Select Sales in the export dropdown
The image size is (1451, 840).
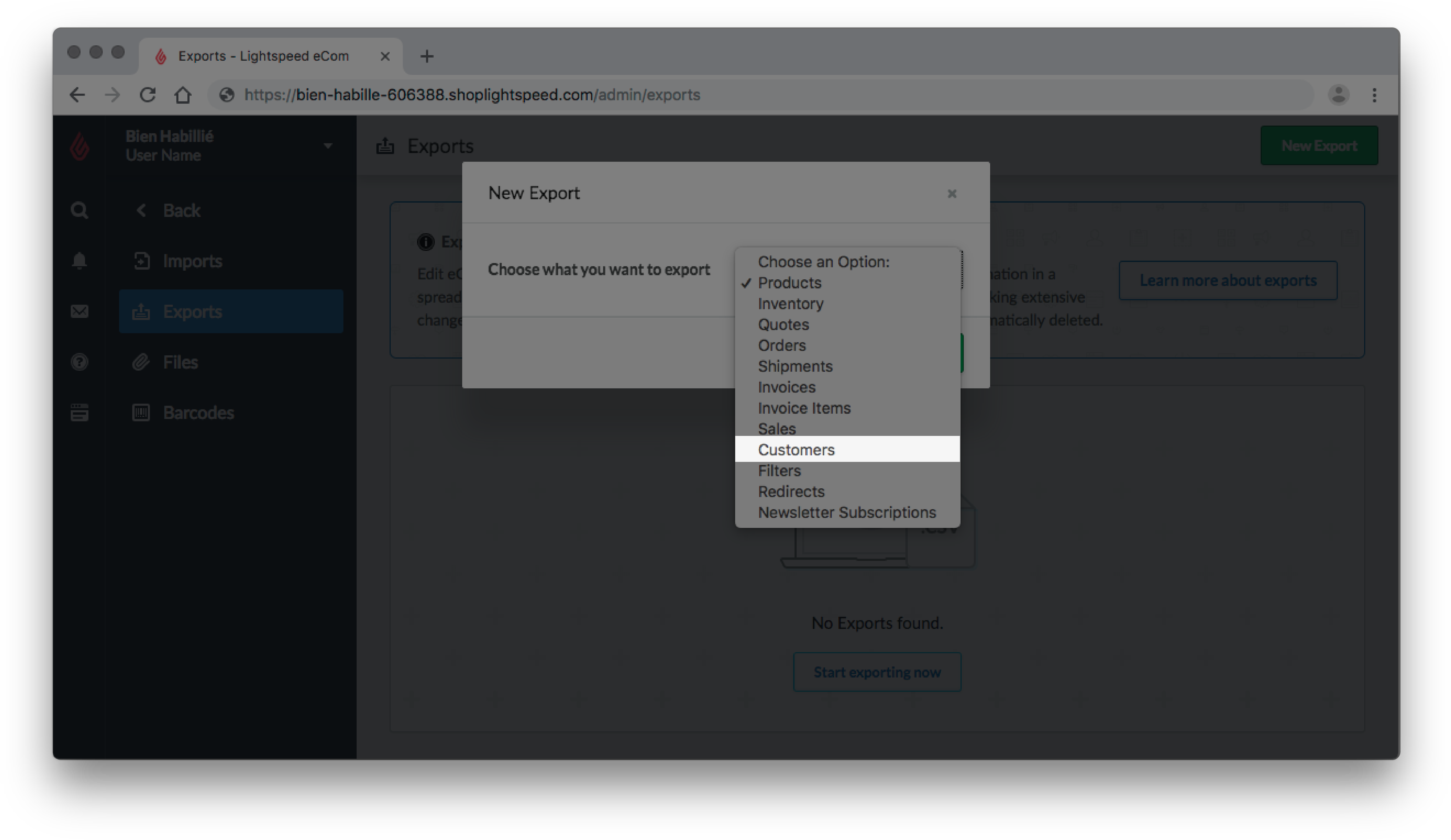847,429
